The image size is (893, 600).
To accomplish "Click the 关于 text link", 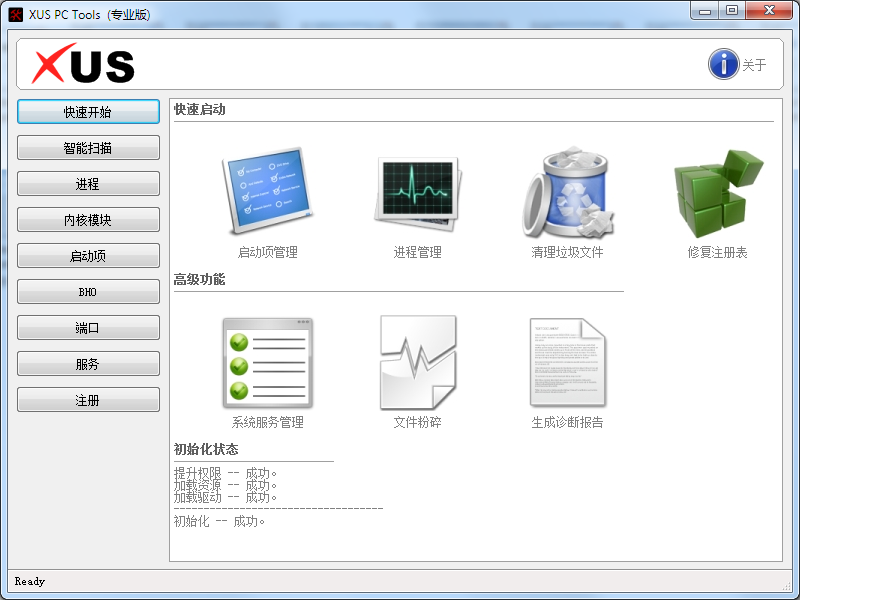I will tap(754, 65).
